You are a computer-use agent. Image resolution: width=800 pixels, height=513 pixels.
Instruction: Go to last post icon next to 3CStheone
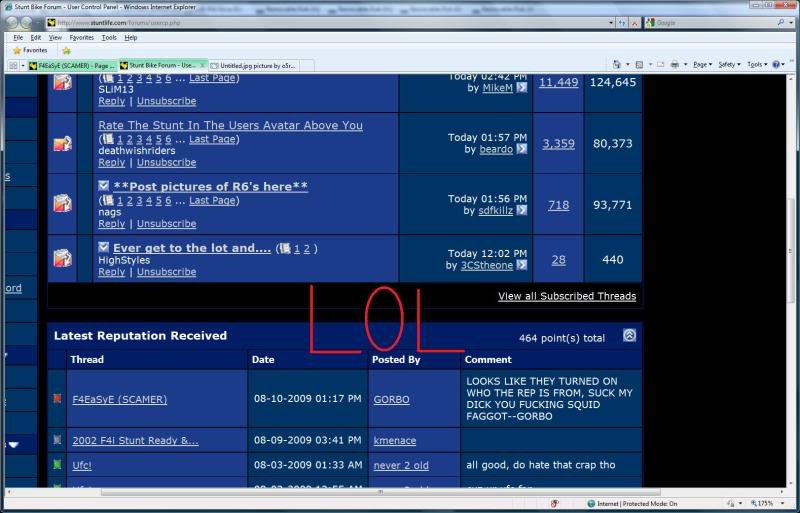coord(521,265)
